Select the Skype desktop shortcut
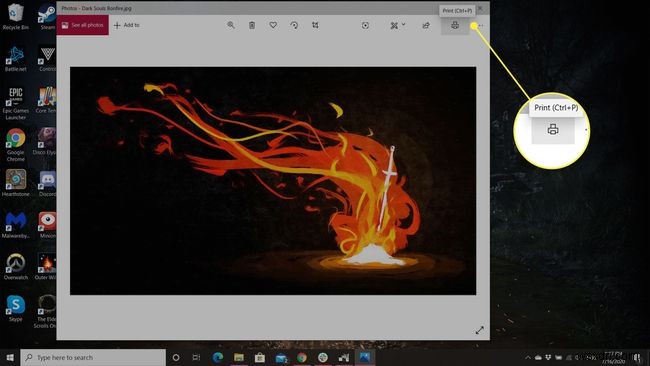 (16, 308)
